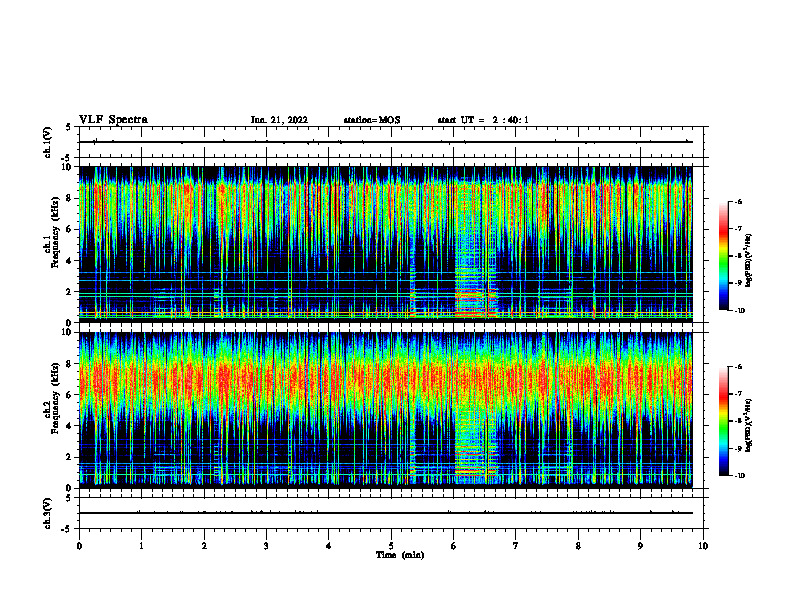Click the ch.1 colorbar "log(PSD)(V²/Hz)" label

(x=749, y=260)
